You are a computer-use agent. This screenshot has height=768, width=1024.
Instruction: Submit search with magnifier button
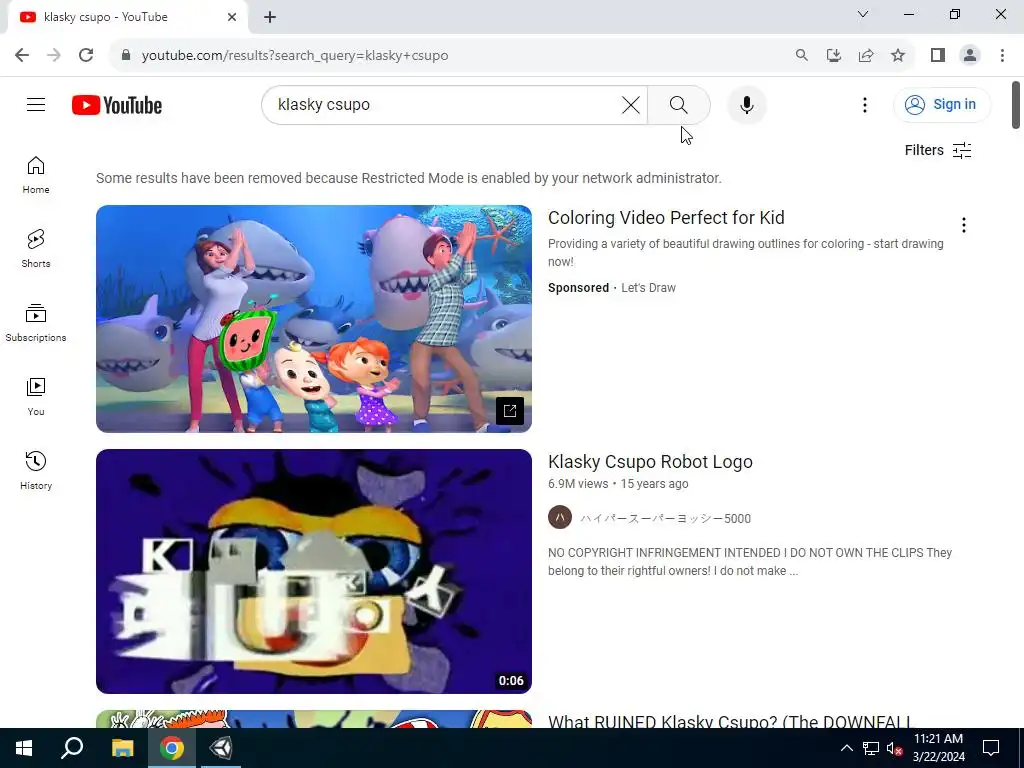[x=679, y=104]
